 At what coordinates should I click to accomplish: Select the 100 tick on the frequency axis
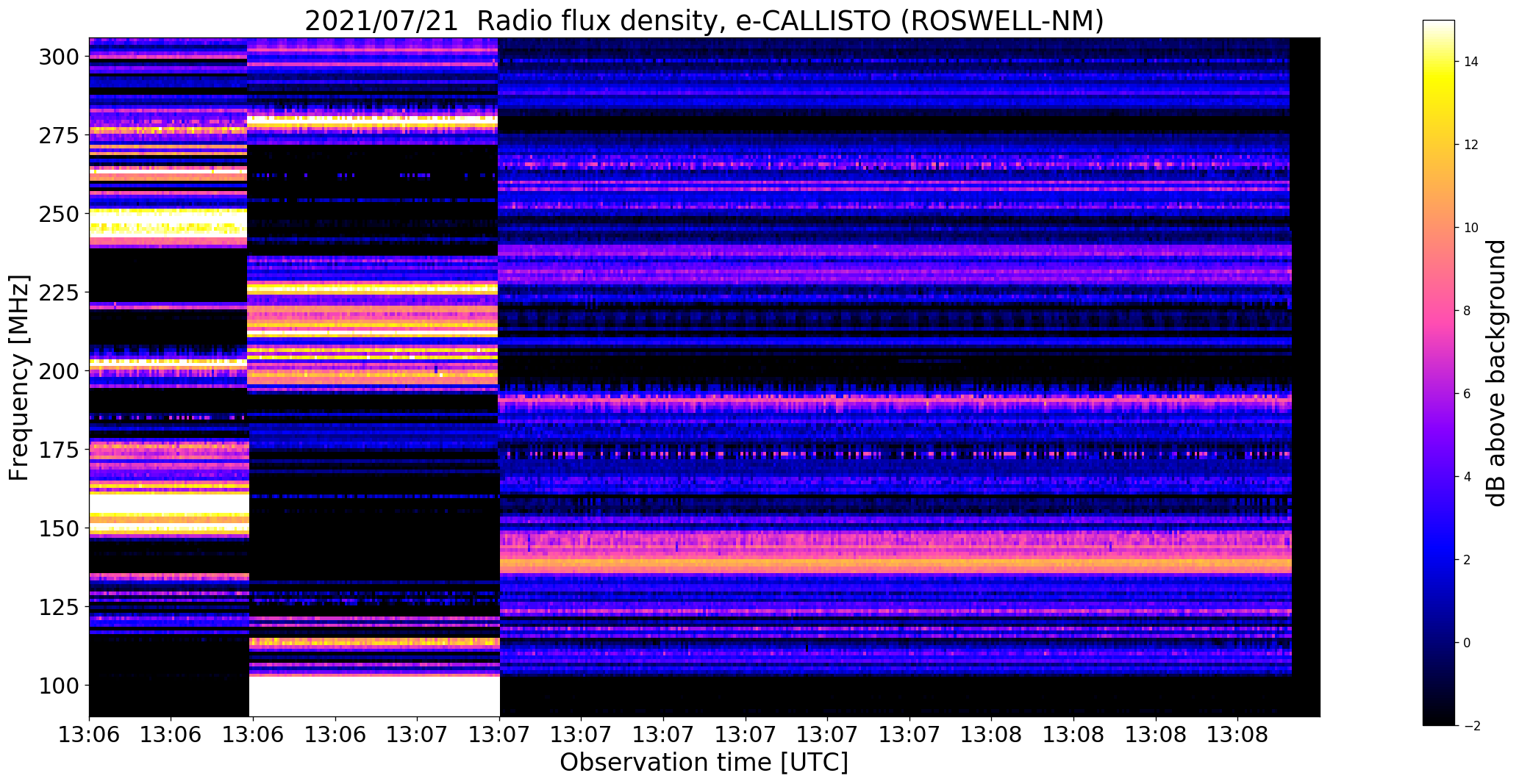point(60,686)
